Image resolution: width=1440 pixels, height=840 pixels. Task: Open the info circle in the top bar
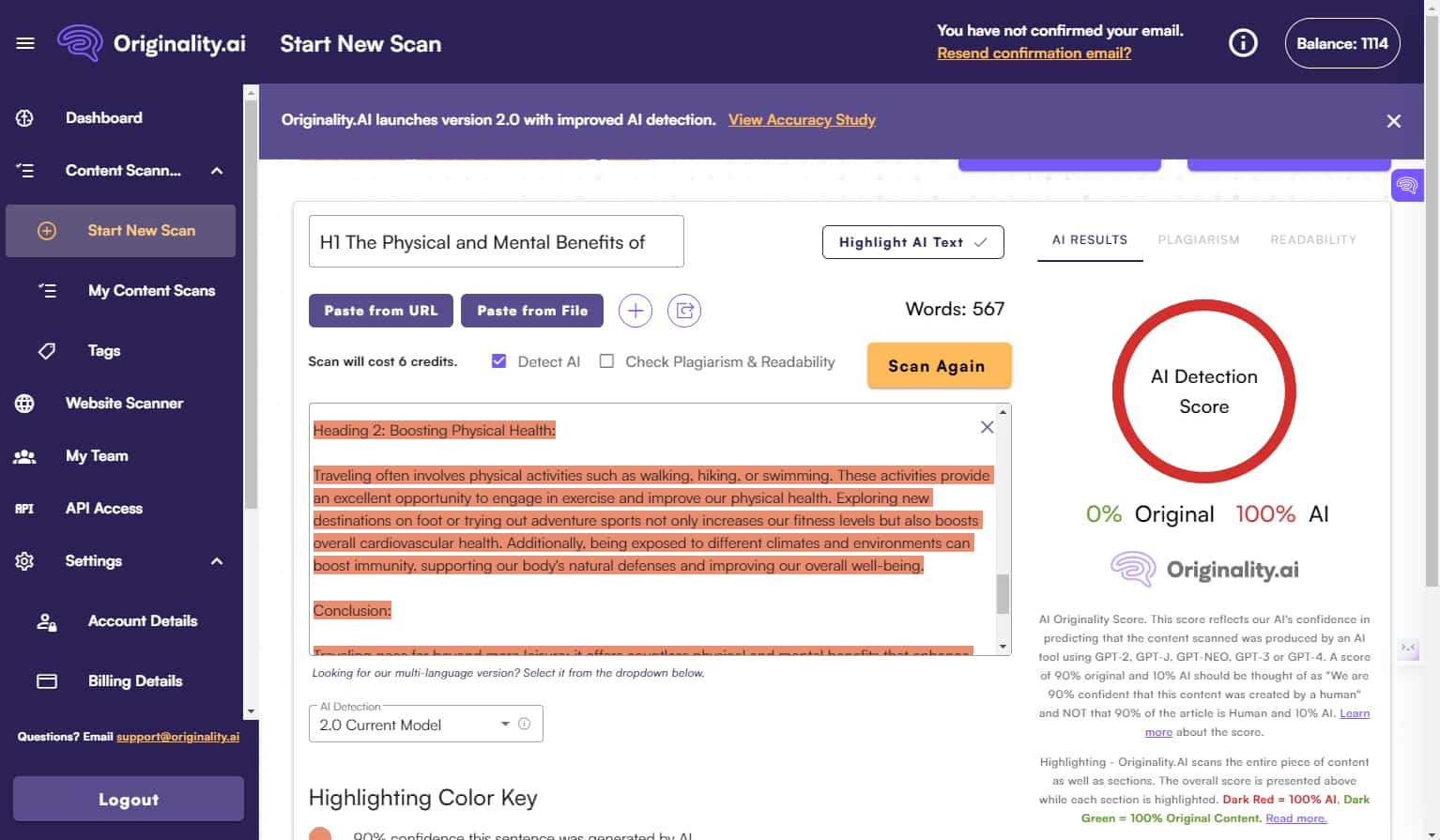[1242, 42]
